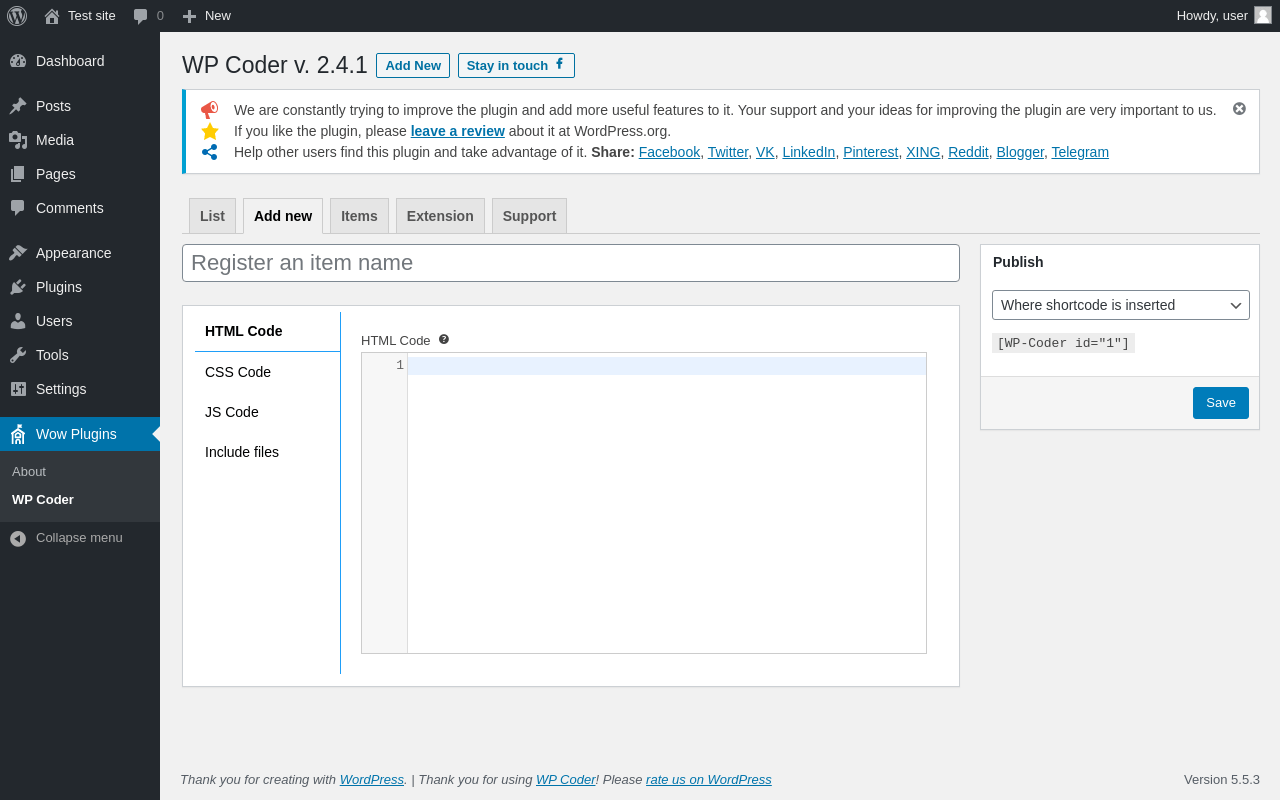Image resolution: width=1280 pixels, height=800 pixels.
Task: Click the plus New icon in admin bar
Action: 189,16
